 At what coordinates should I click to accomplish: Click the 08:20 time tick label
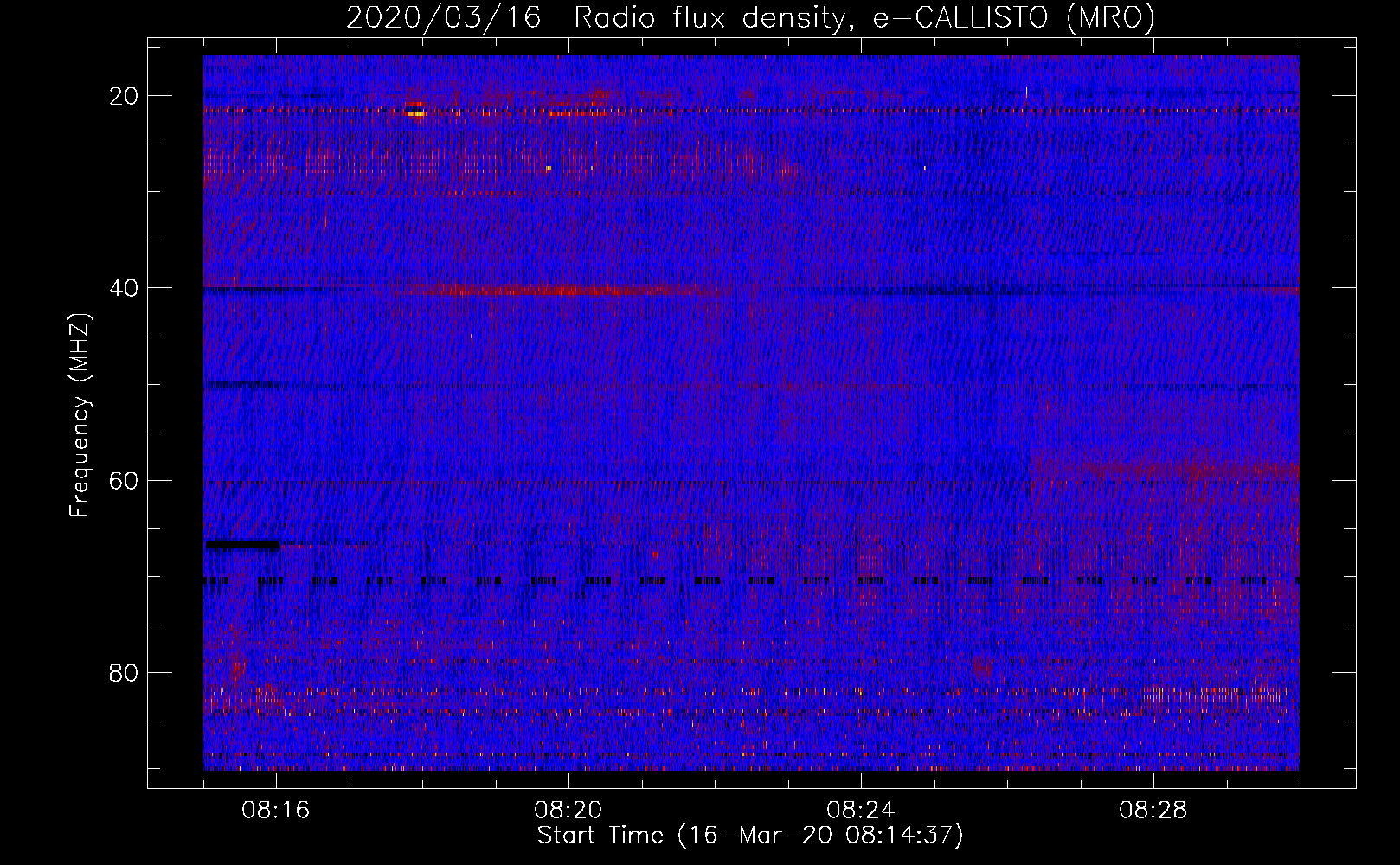click(568, 811)
